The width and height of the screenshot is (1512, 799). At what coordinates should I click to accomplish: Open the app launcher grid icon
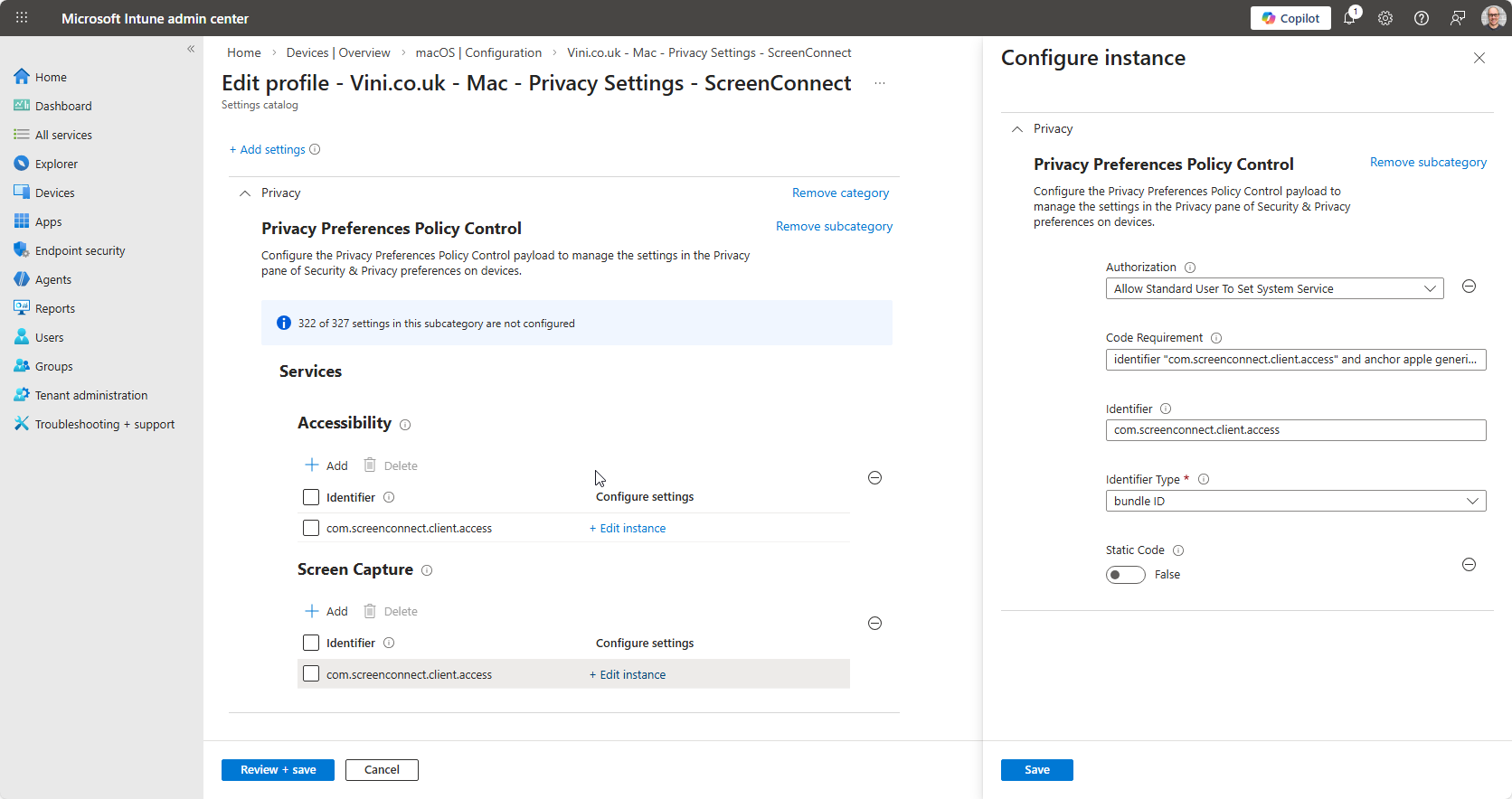click(22, 18)
